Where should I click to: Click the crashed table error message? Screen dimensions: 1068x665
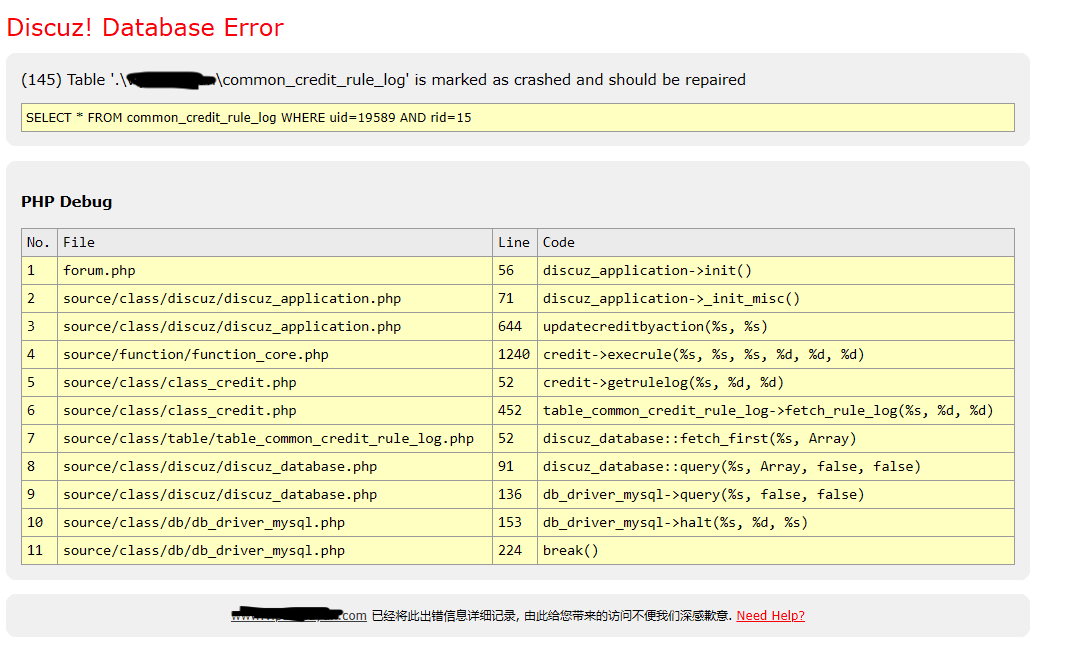(383, 80)
